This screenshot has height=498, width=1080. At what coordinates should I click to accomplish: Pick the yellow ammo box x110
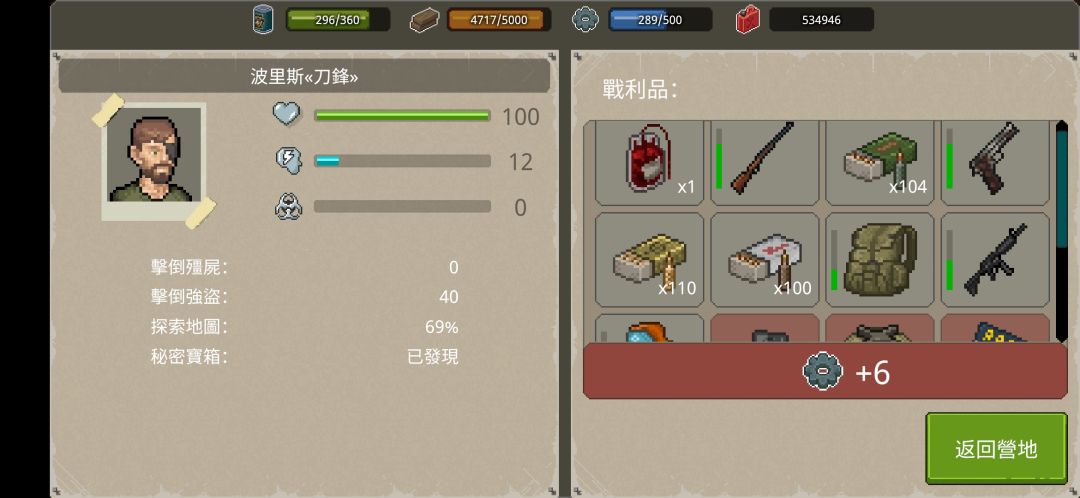point(650,260)
